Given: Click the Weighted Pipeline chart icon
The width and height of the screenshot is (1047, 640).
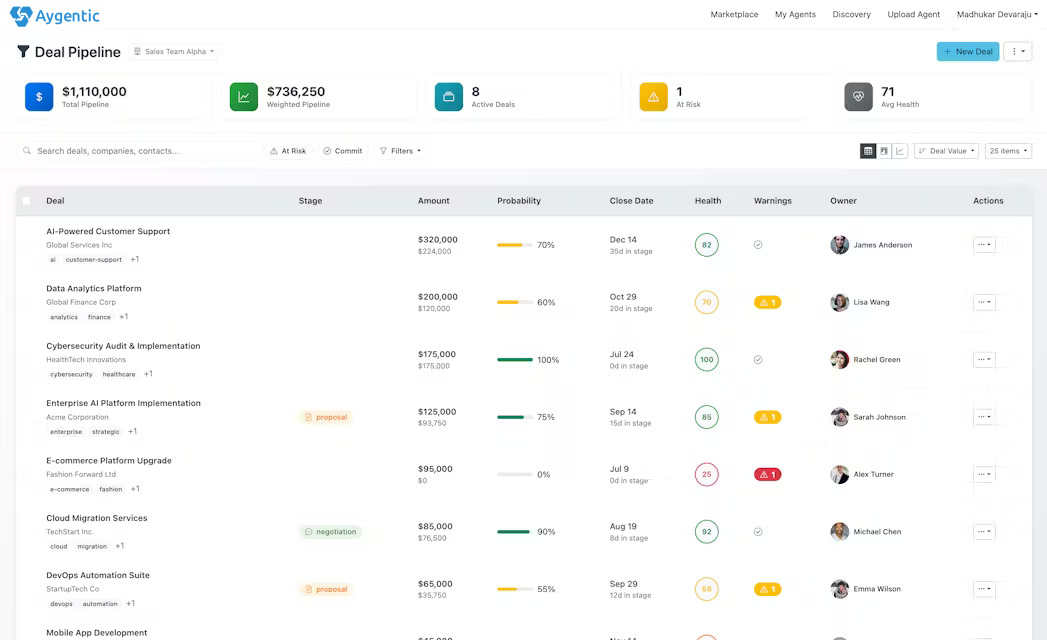Looking at the screenshot, I should coord(244,97).
